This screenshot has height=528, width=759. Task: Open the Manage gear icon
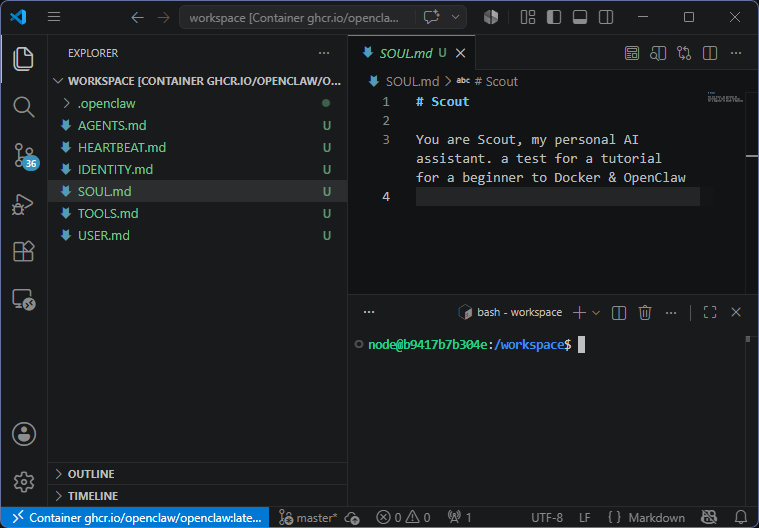tap(24, 482)
